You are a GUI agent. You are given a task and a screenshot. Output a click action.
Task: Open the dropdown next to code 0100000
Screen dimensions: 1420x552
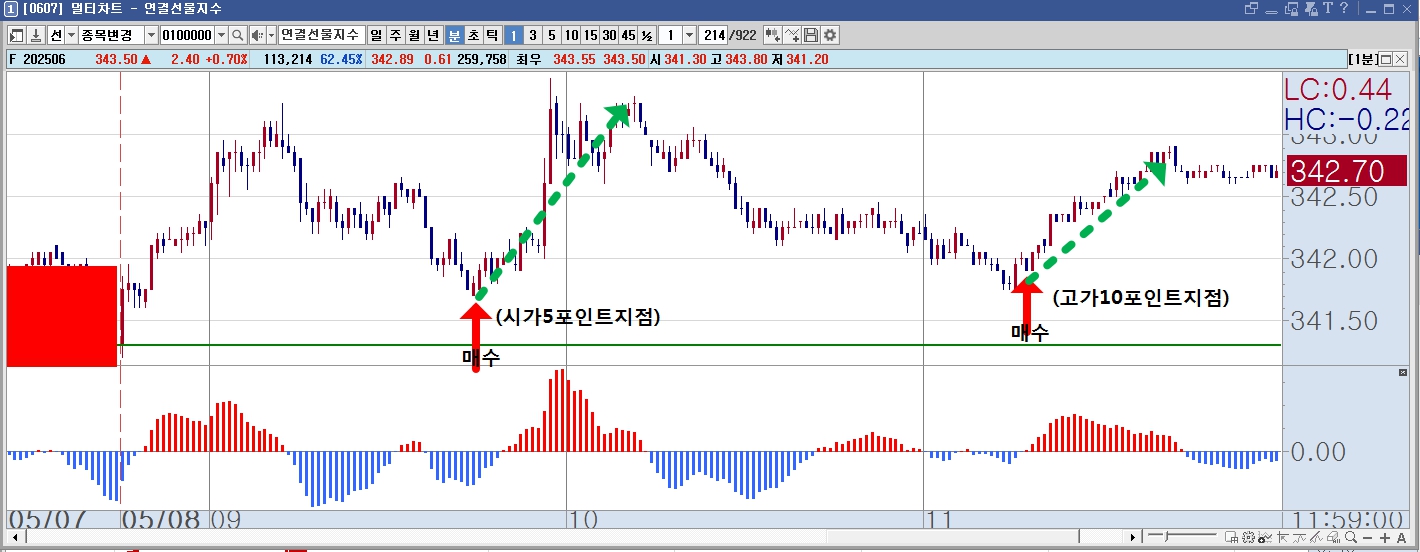[221, 35]
